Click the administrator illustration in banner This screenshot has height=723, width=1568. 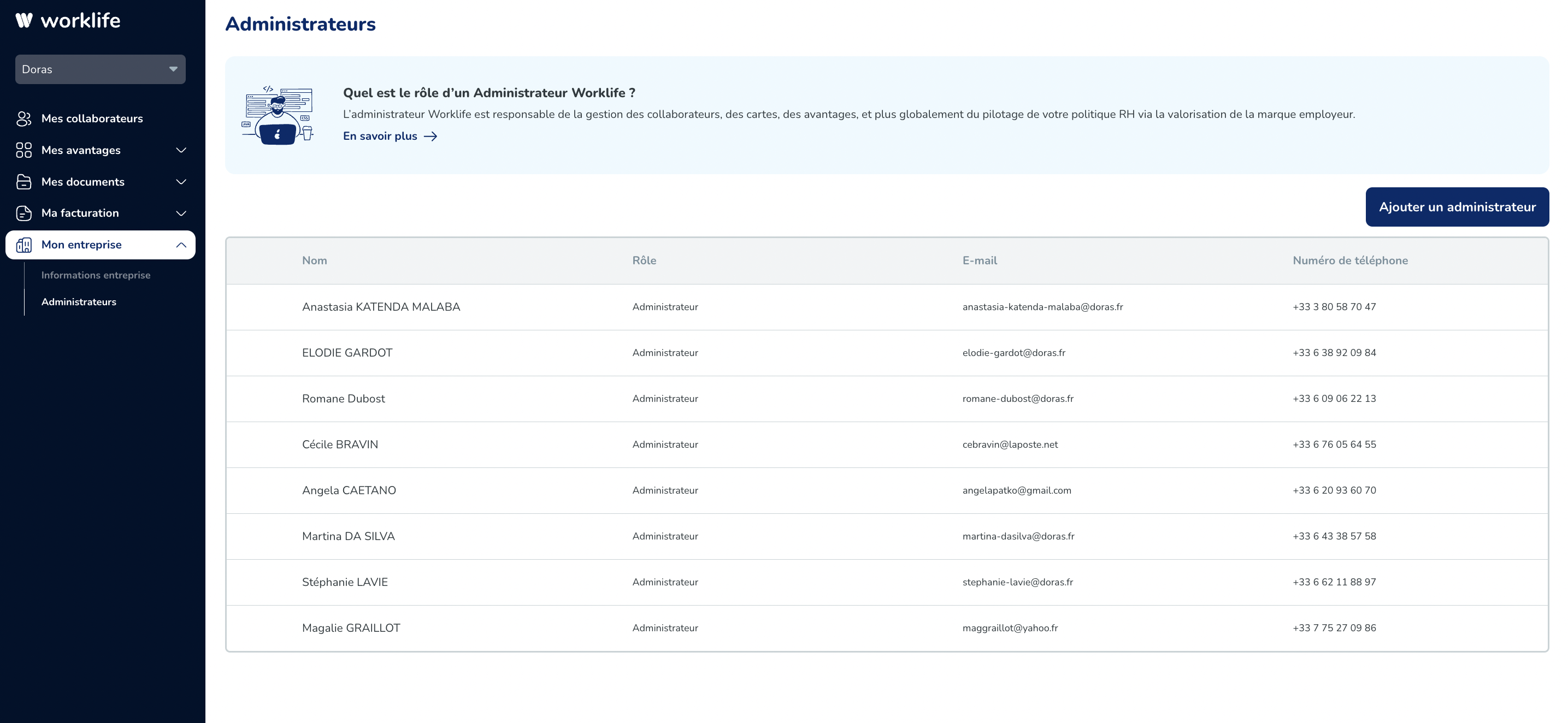278,115
